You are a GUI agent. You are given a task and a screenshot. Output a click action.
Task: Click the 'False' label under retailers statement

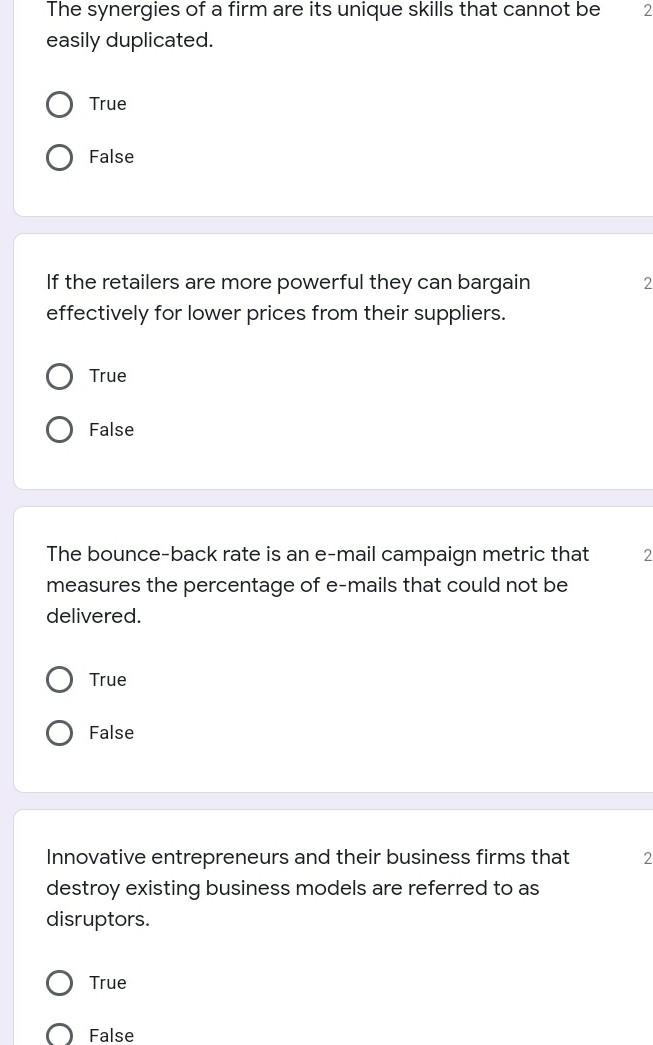tap(111, 430)
